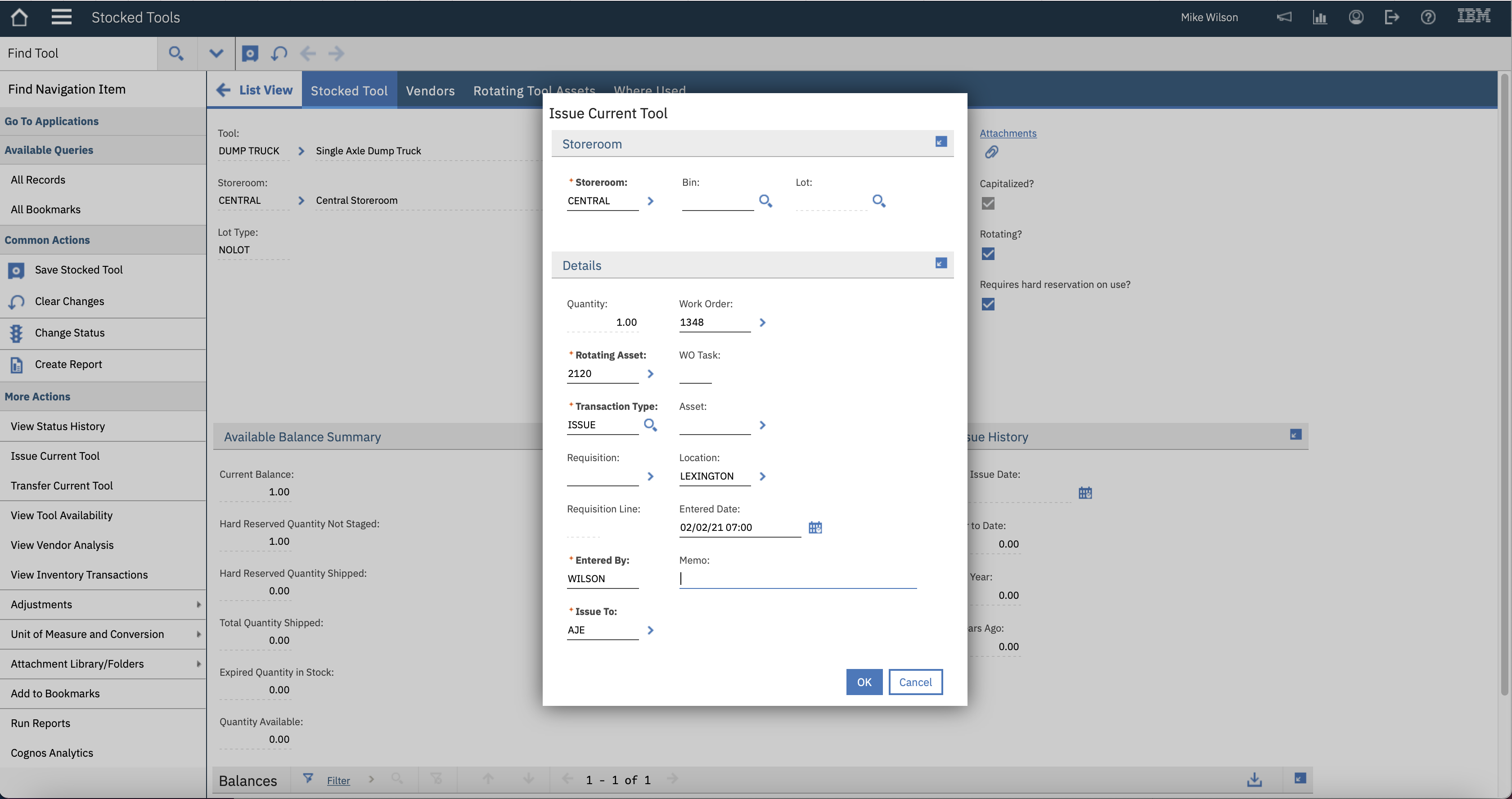
Task: Click the Save Stocked Tool toolbar icon
Action: point(250,54)
